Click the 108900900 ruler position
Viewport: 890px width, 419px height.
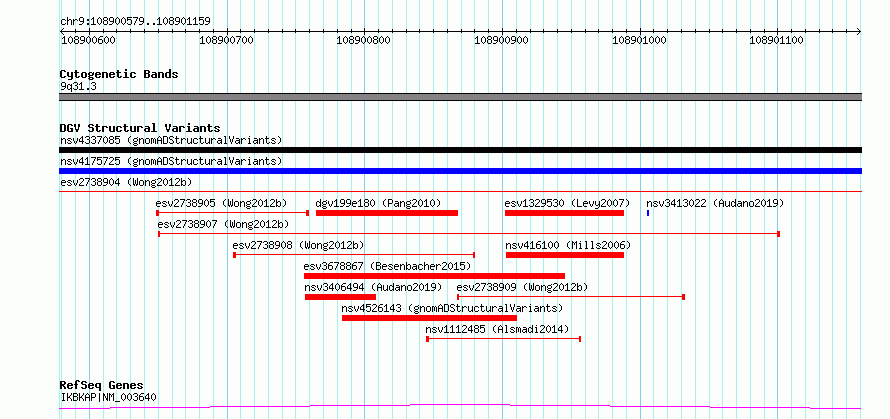coord(501,40)
